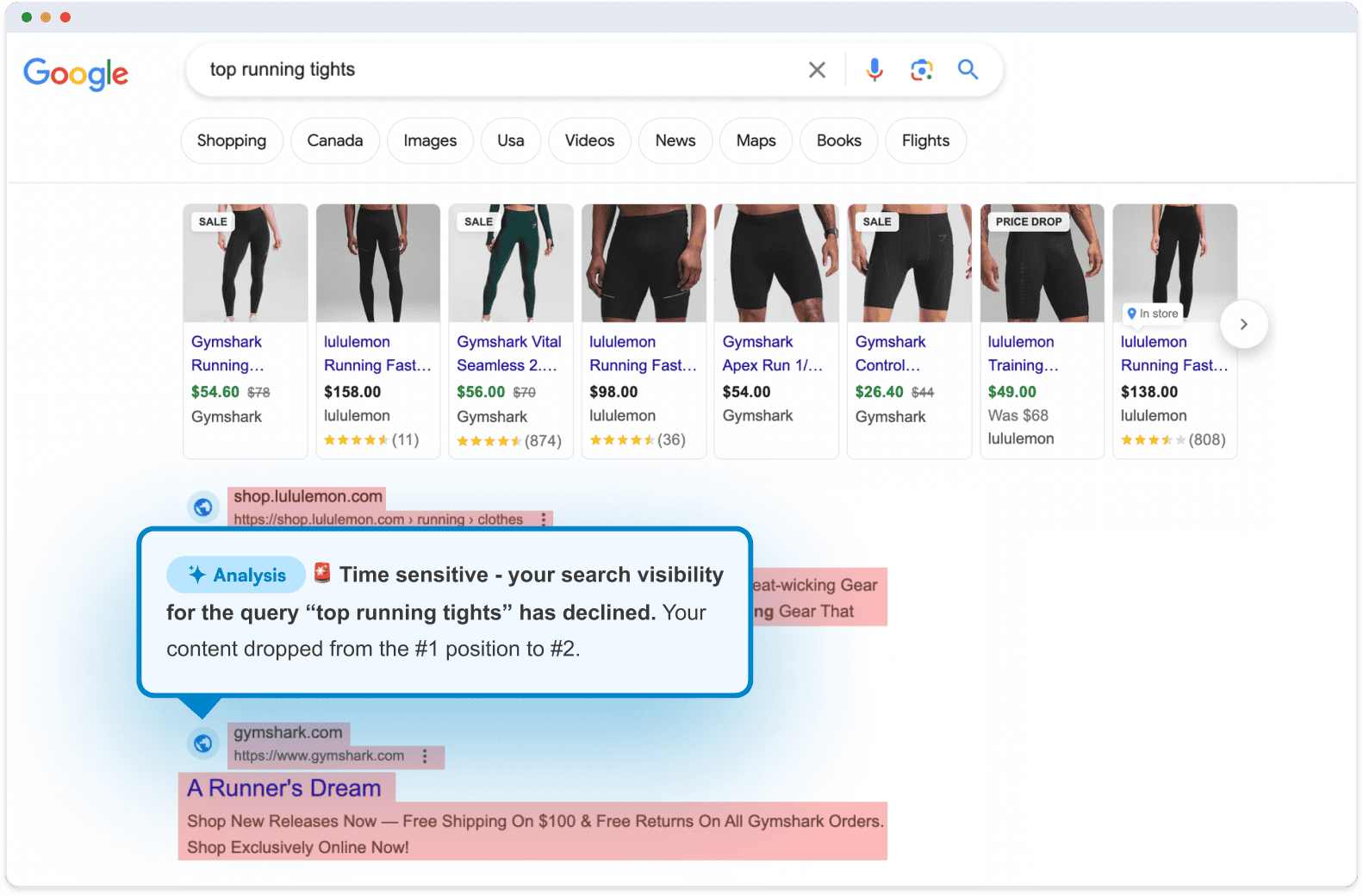The image size is (1363, 896).
Task: Switch to the Flights tab
Action: [926, 140]
